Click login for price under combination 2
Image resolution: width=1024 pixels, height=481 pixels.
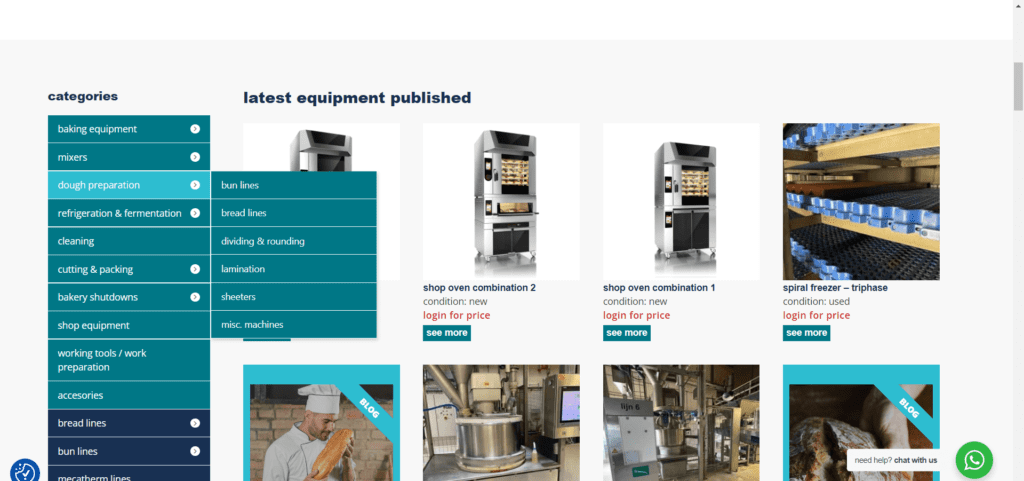point(456,315)
